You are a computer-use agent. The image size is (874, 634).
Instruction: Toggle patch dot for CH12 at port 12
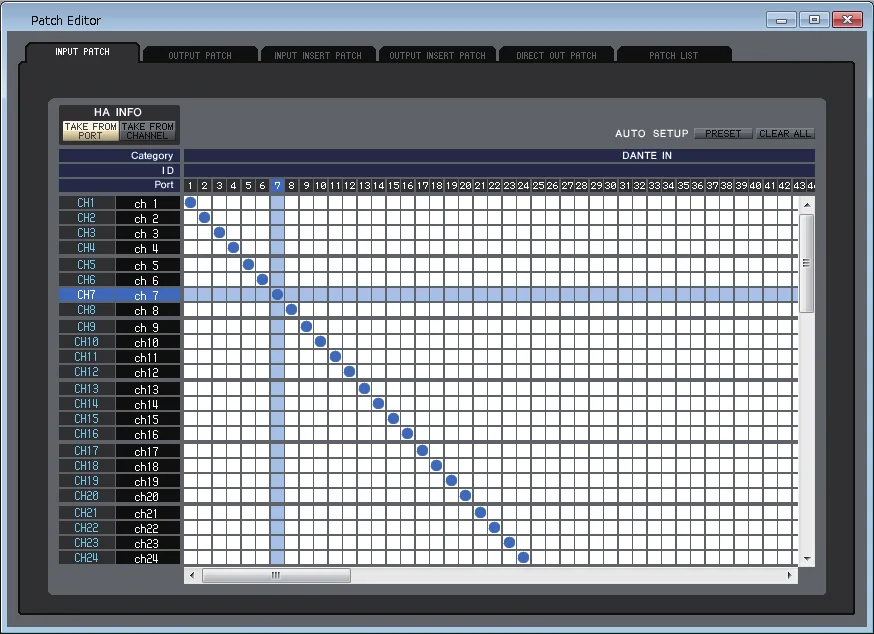[349, 371]
